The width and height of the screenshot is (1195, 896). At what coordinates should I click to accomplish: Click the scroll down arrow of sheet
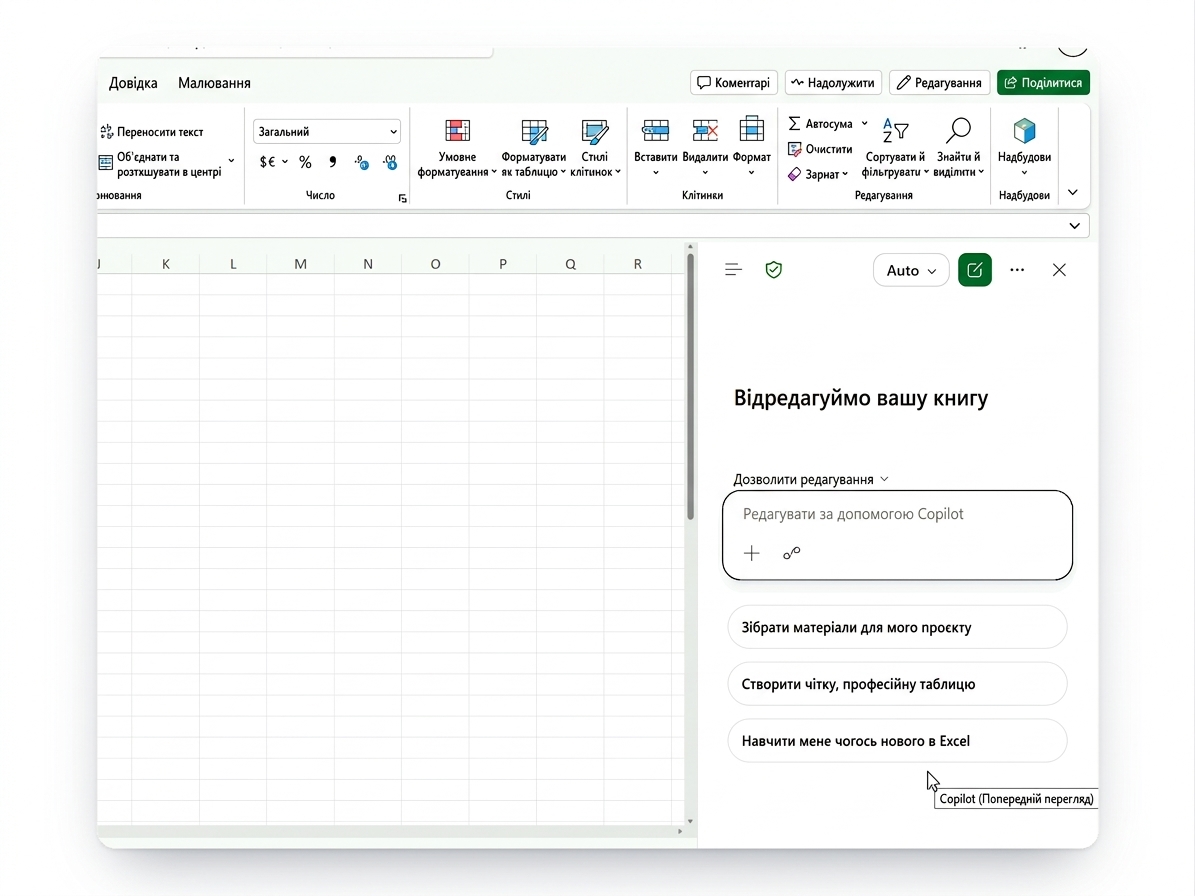(690, 821)
